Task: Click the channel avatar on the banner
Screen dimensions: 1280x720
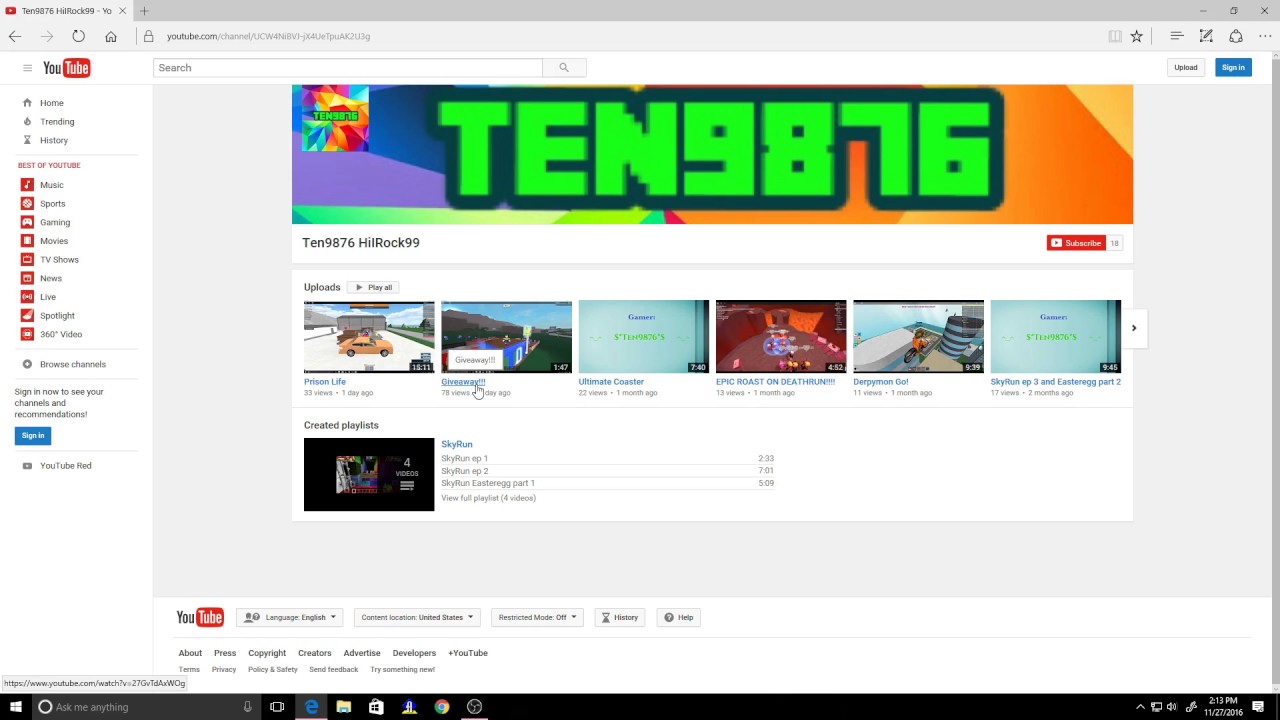Action: tap(335, 118)
